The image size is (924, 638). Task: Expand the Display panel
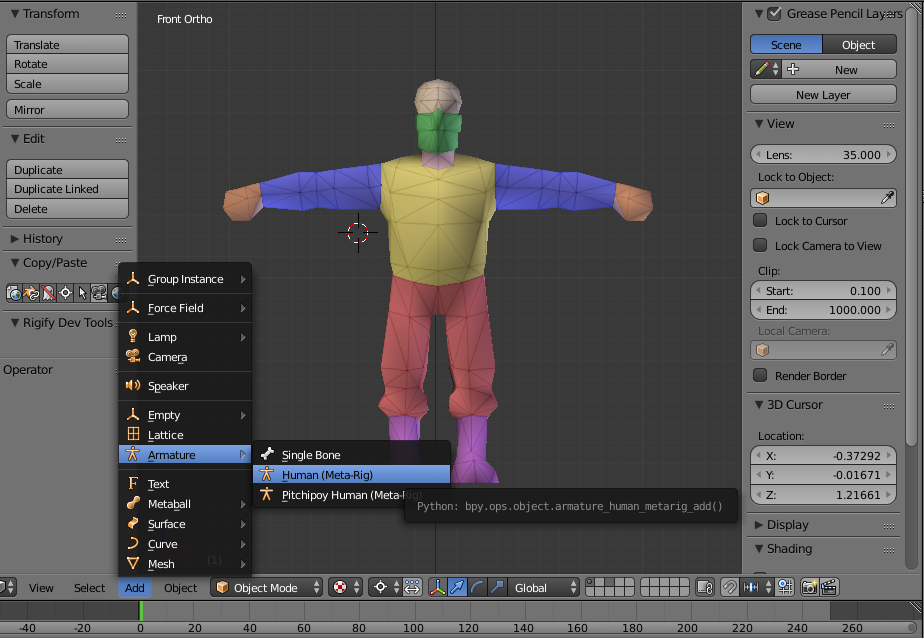point(759,524)
